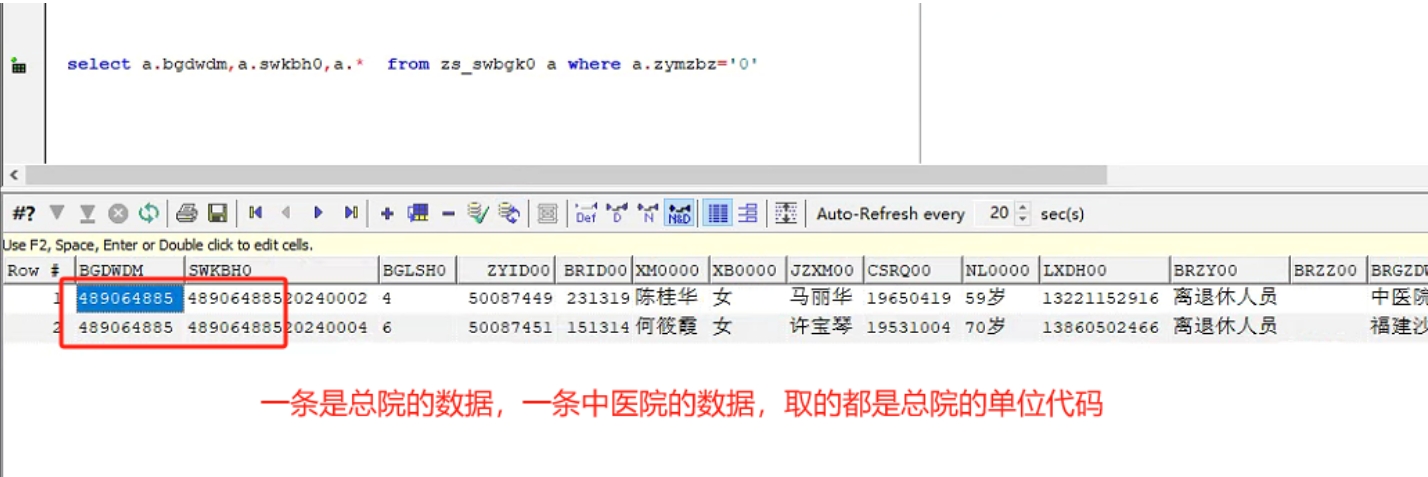Click the grid options icon
Image resolution: width=1428 pixels, height=477 pixels.
point(786,213)
